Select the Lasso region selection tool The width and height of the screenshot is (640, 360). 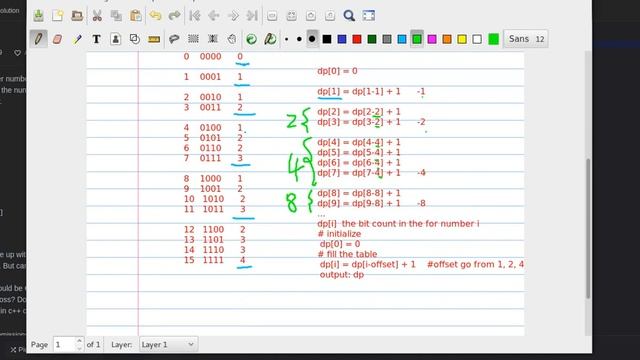(x=174, y=39)
